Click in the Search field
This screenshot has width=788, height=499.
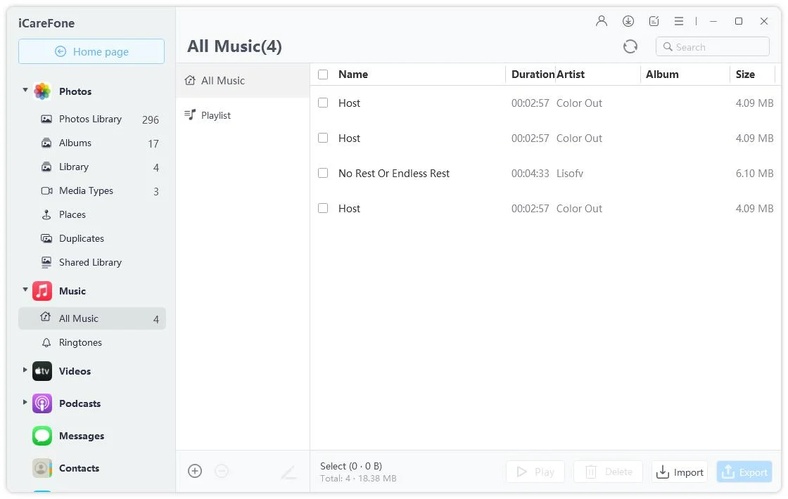[713, 47]
